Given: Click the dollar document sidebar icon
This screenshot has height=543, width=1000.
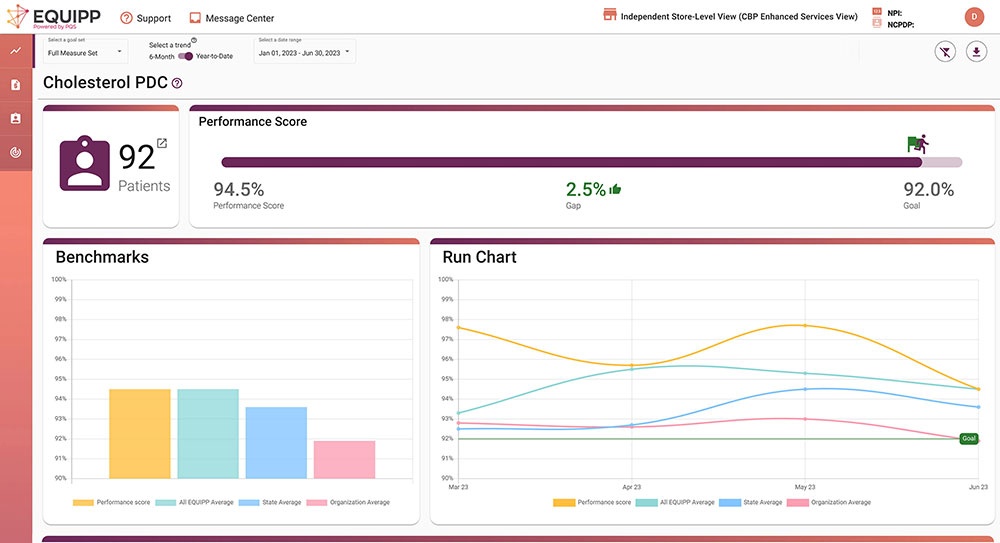Looking at the screenshot, I should tap(16, 85).
